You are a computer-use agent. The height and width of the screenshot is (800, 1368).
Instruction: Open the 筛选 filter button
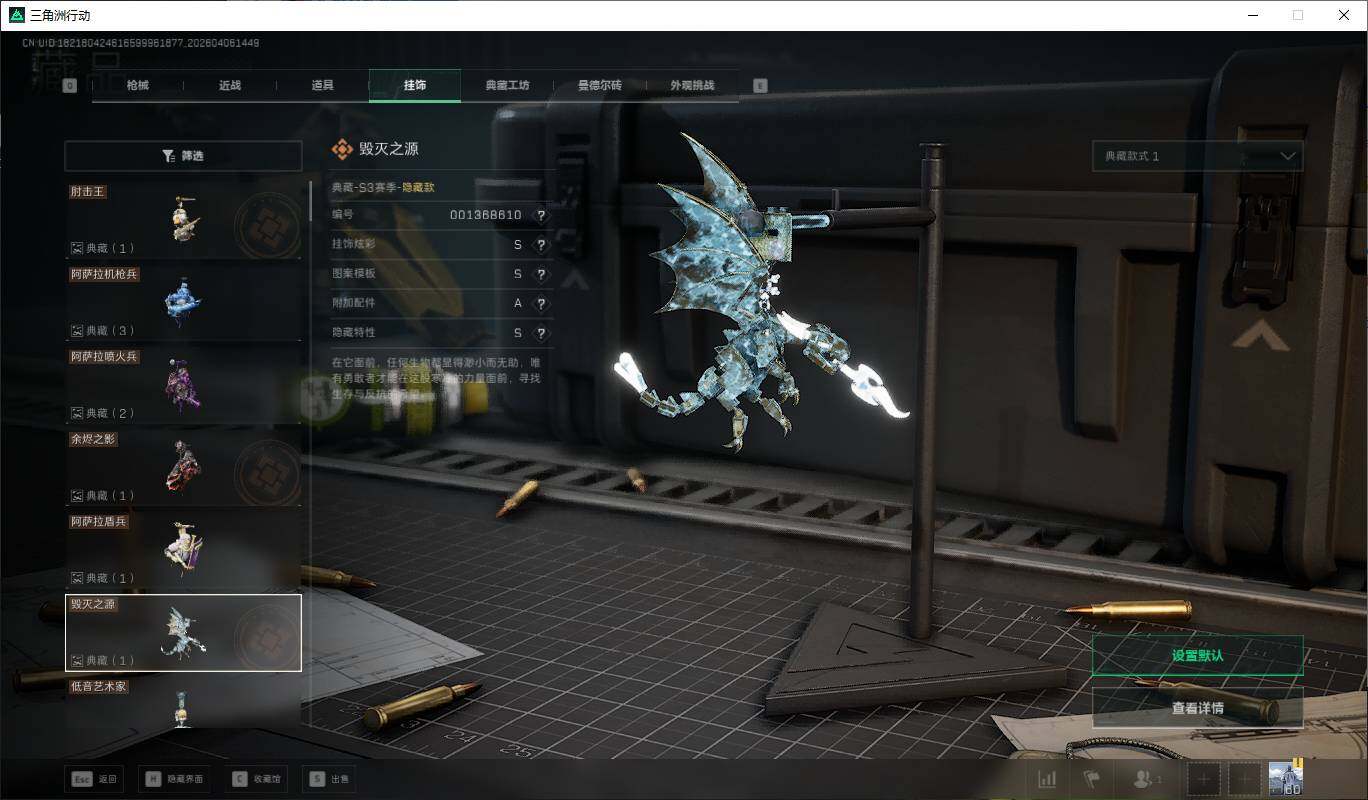183,156
